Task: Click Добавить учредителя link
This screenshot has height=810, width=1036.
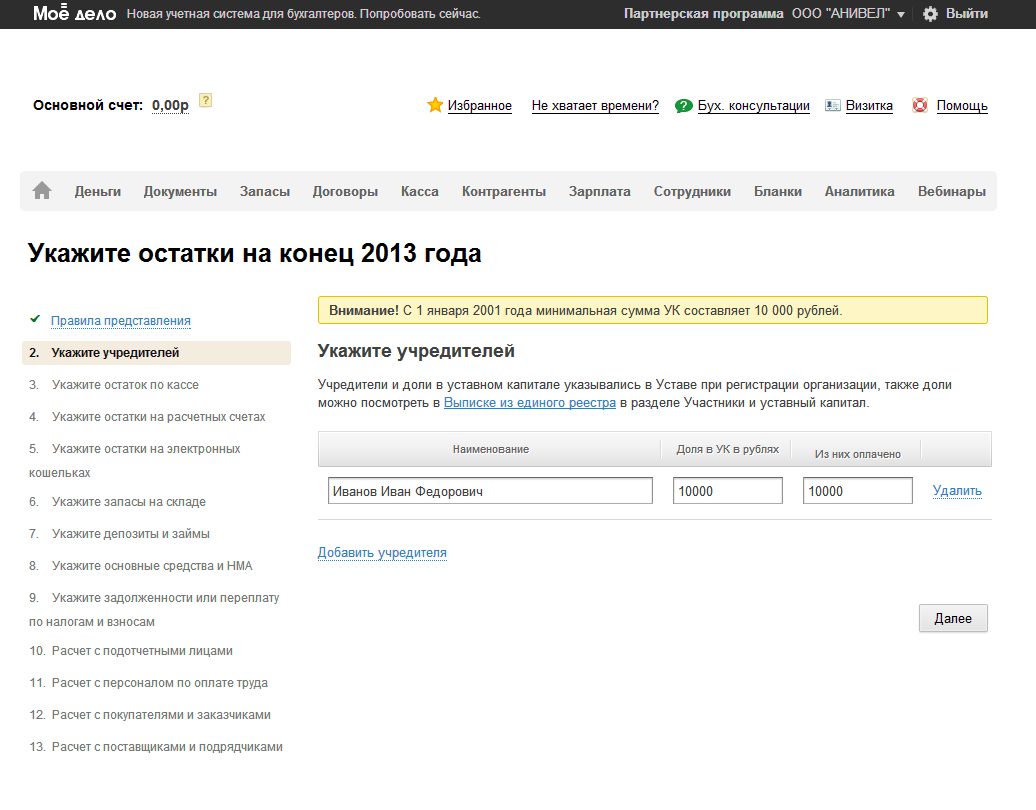Action: (x=382, y=552)
